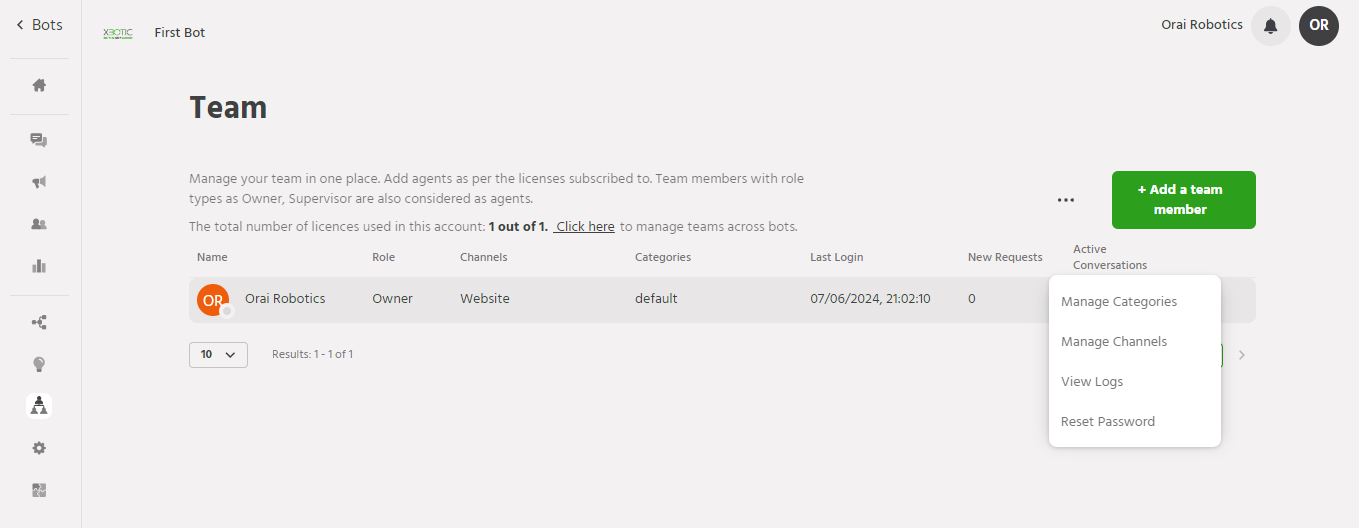This screenshot has height=528, width=1359.
Task: Open the puzzle piece integrations icon
Action: coord(39,490)
